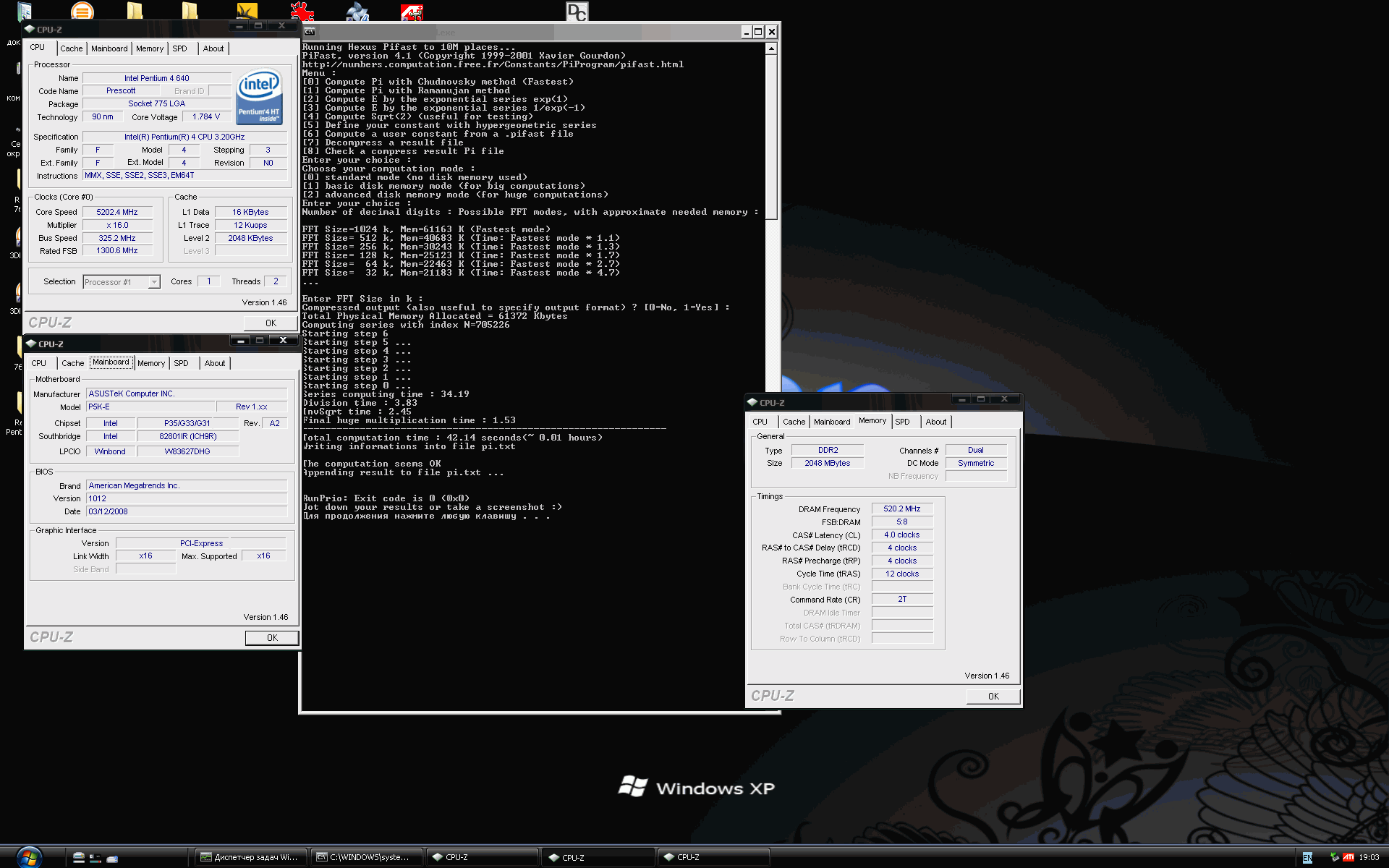Click motherboard Model value P5K-E
Screen dimensions: 1389x868
pyautogui.click(x=150, y=407)
